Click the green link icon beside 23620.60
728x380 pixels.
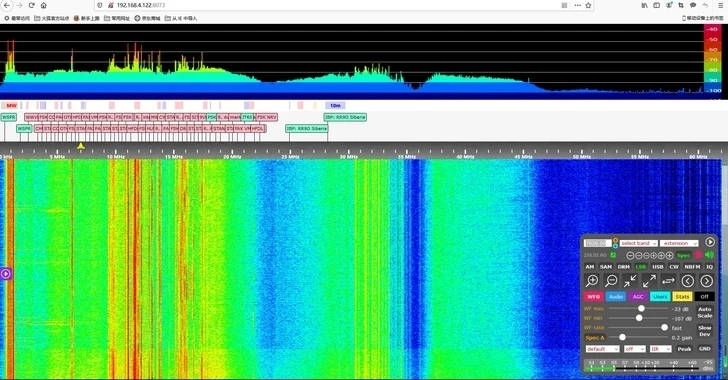pyautogui.click(x=613, y=255)
